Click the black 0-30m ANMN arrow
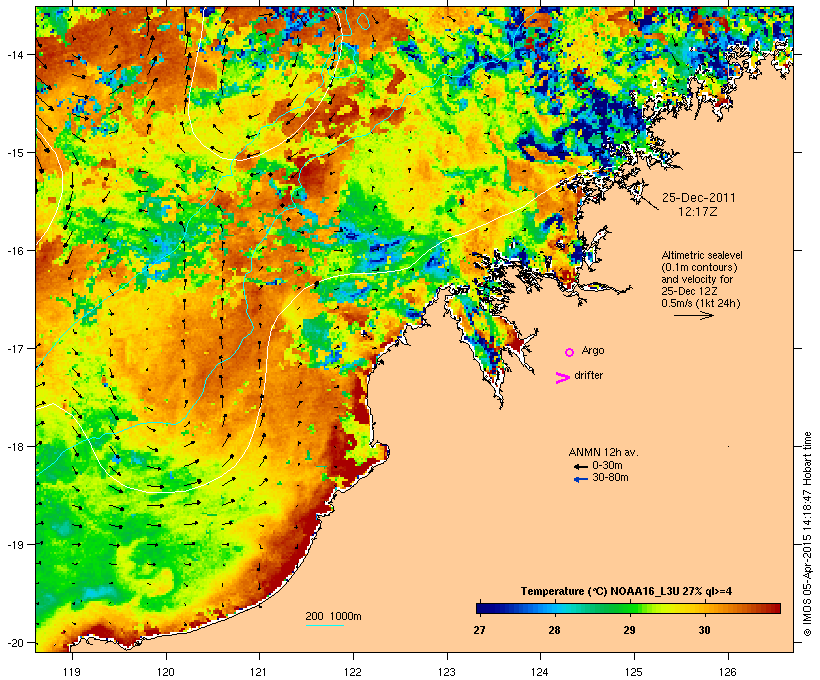Screen dimensions: 820x680 pyautogui.click(x=580, y=467)
